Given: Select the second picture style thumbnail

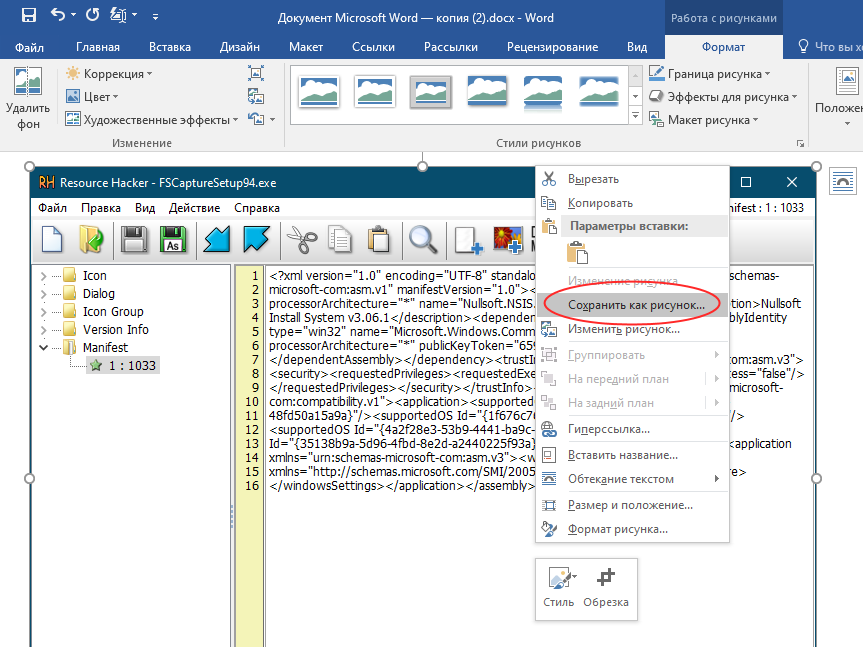Looking at the screenshot, I should tap(375, 92).
